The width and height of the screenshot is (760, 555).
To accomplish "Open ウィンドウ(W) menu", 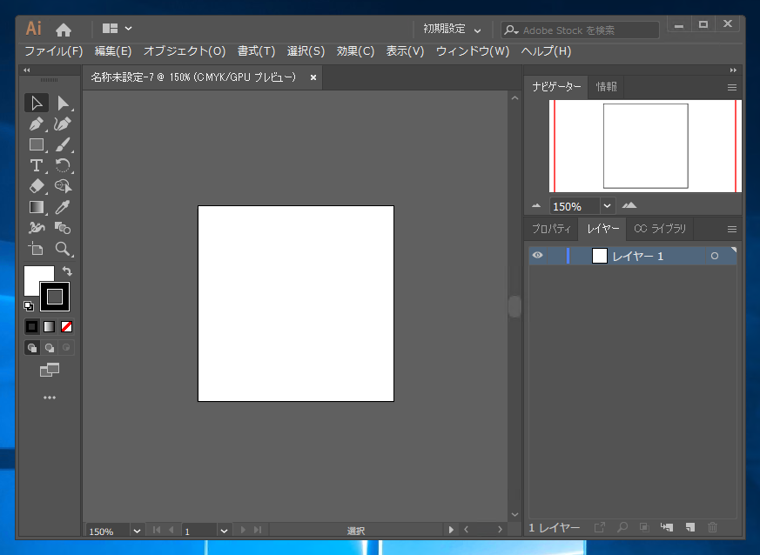I will (473, 51).
